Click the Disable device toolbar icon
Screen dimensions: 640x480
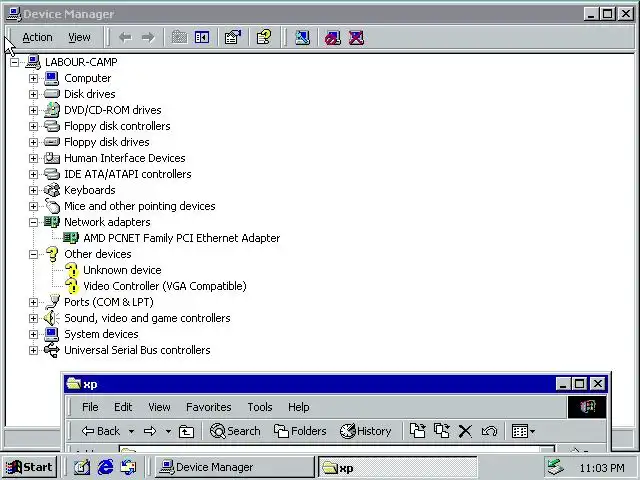pos(333,38)
